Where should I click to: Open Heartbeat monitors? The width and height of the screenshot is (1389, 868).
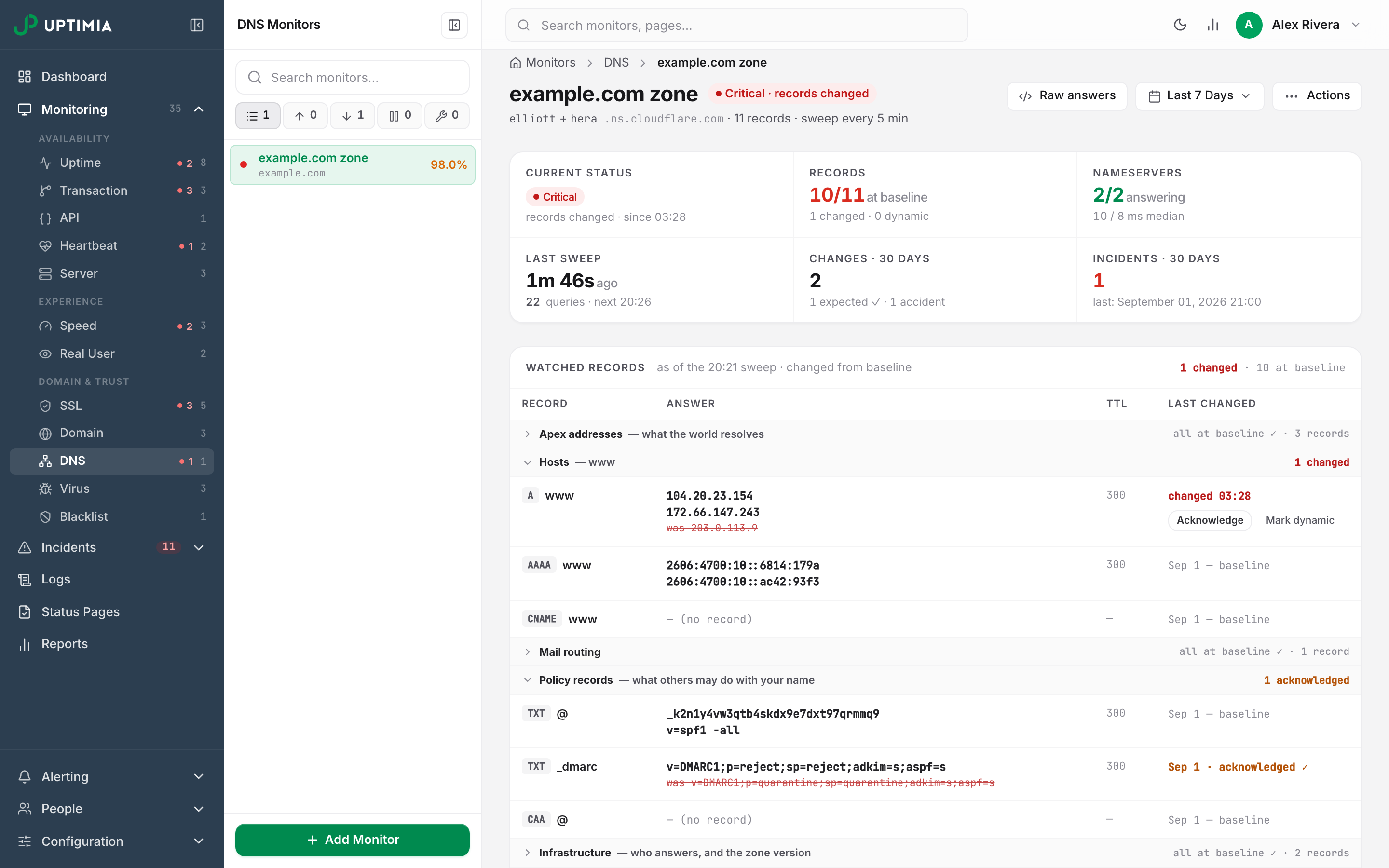click(112, 246)
